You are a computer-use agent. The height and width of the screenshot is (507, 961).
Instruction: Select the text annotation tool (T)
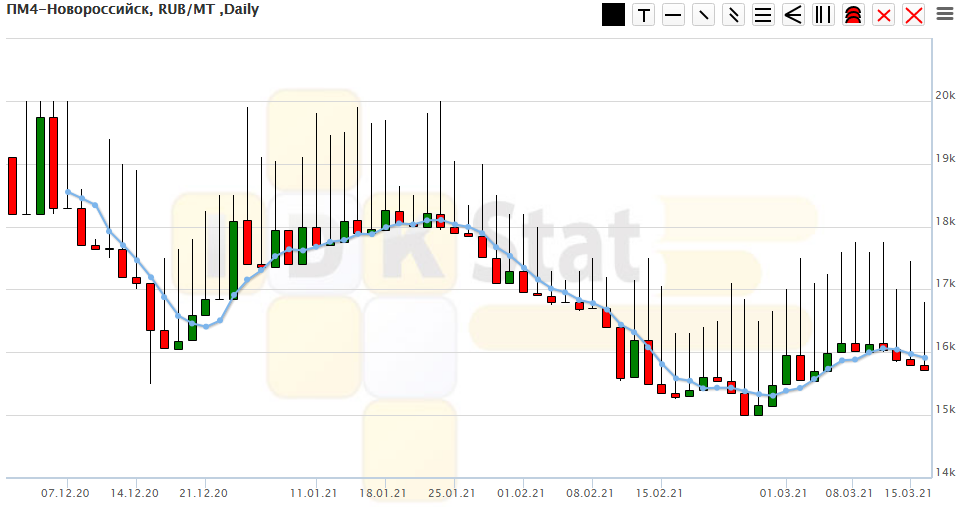(x=643, y=15)
